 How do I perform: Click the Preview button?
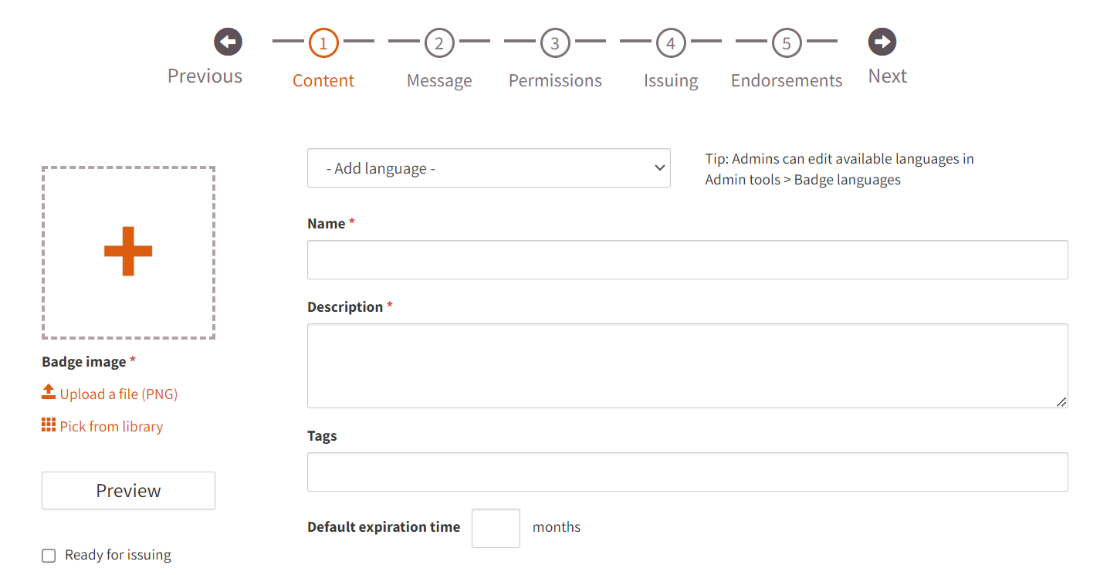[128, 491]
